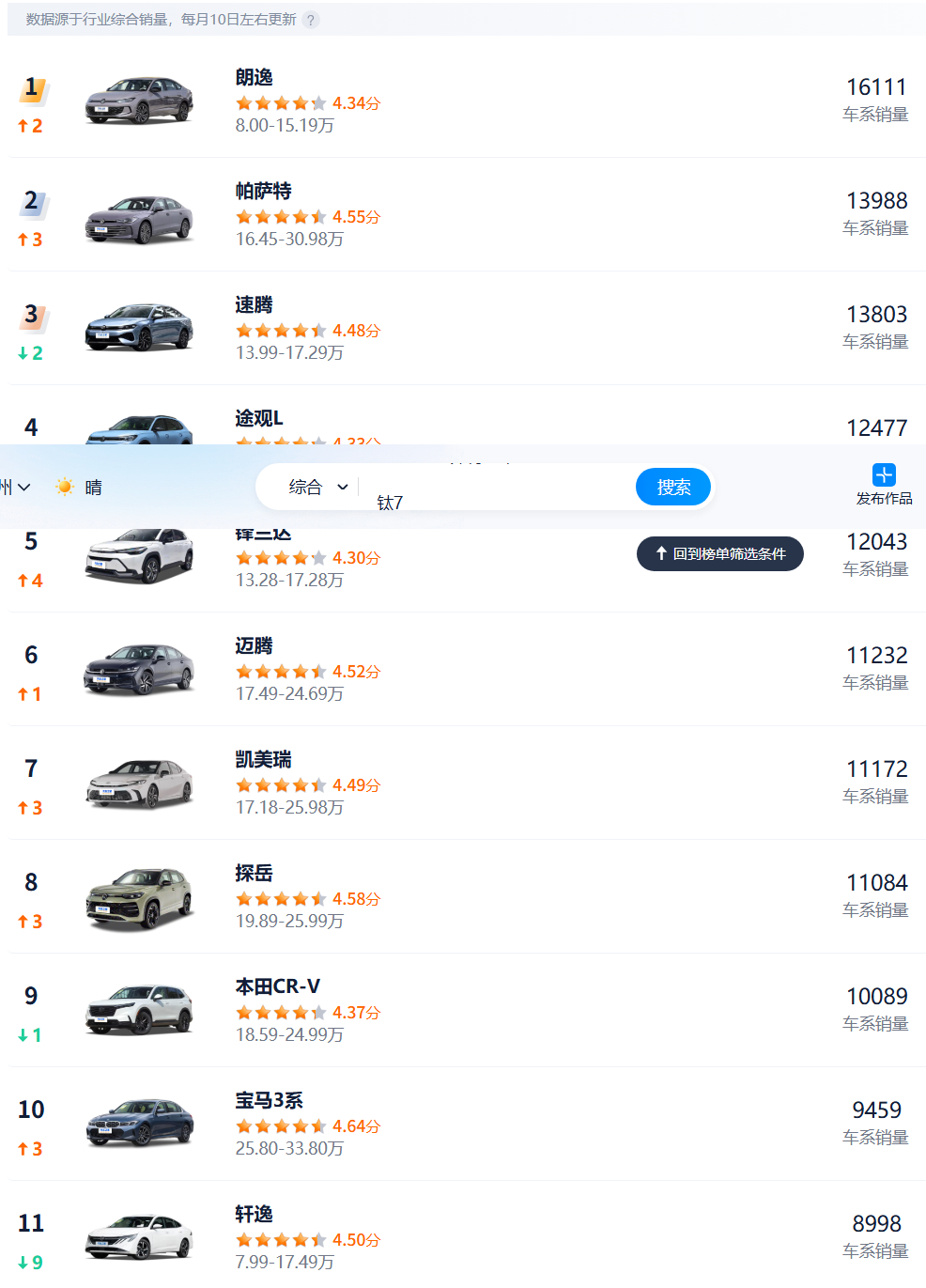
Task: Focus the search input field
Action: click(498, 489)
